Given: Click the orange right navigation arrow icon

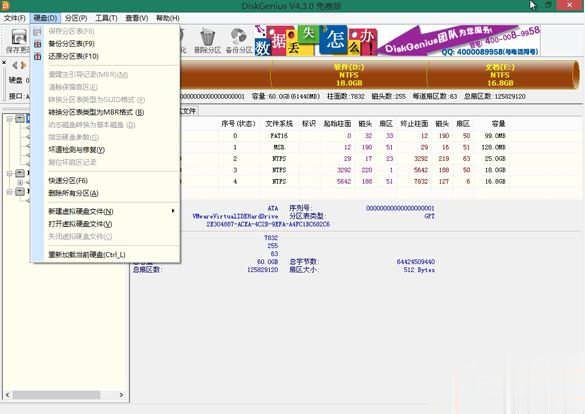Looking at the screenshot, I should pos(23,66).
